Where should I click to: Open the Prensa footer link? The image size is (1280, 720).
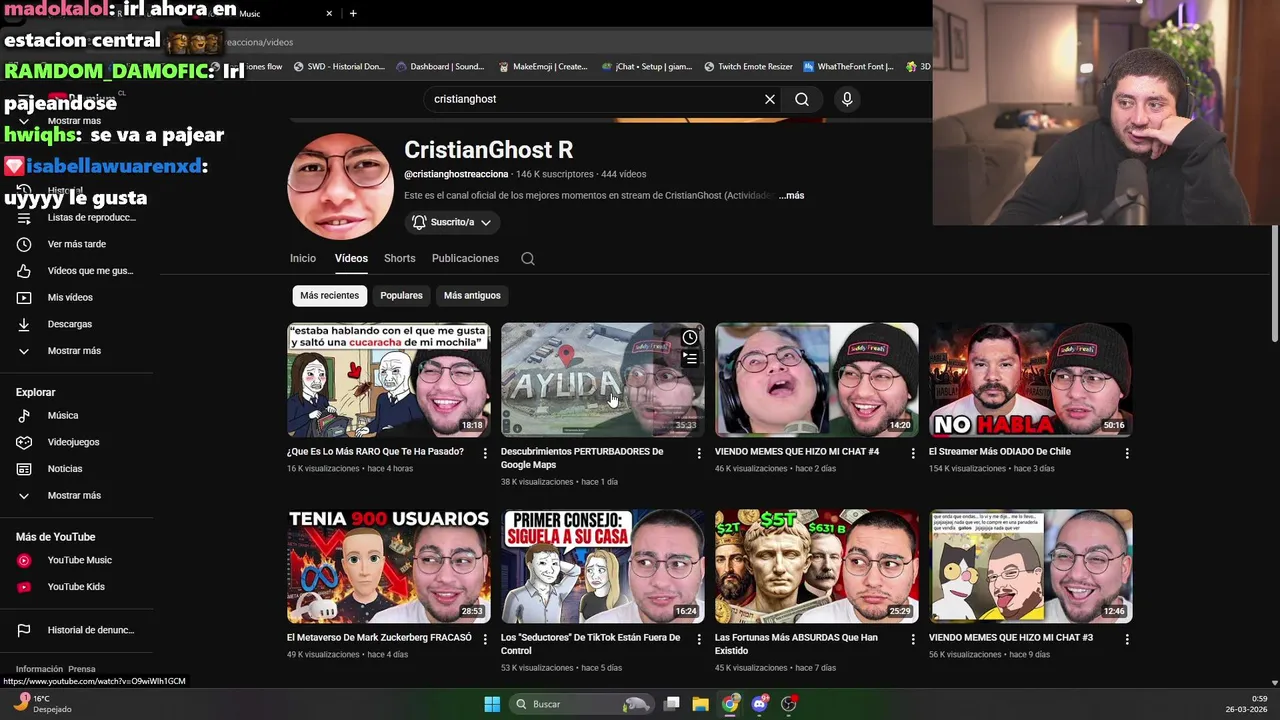pyautogui.click(x=82, y=669)
